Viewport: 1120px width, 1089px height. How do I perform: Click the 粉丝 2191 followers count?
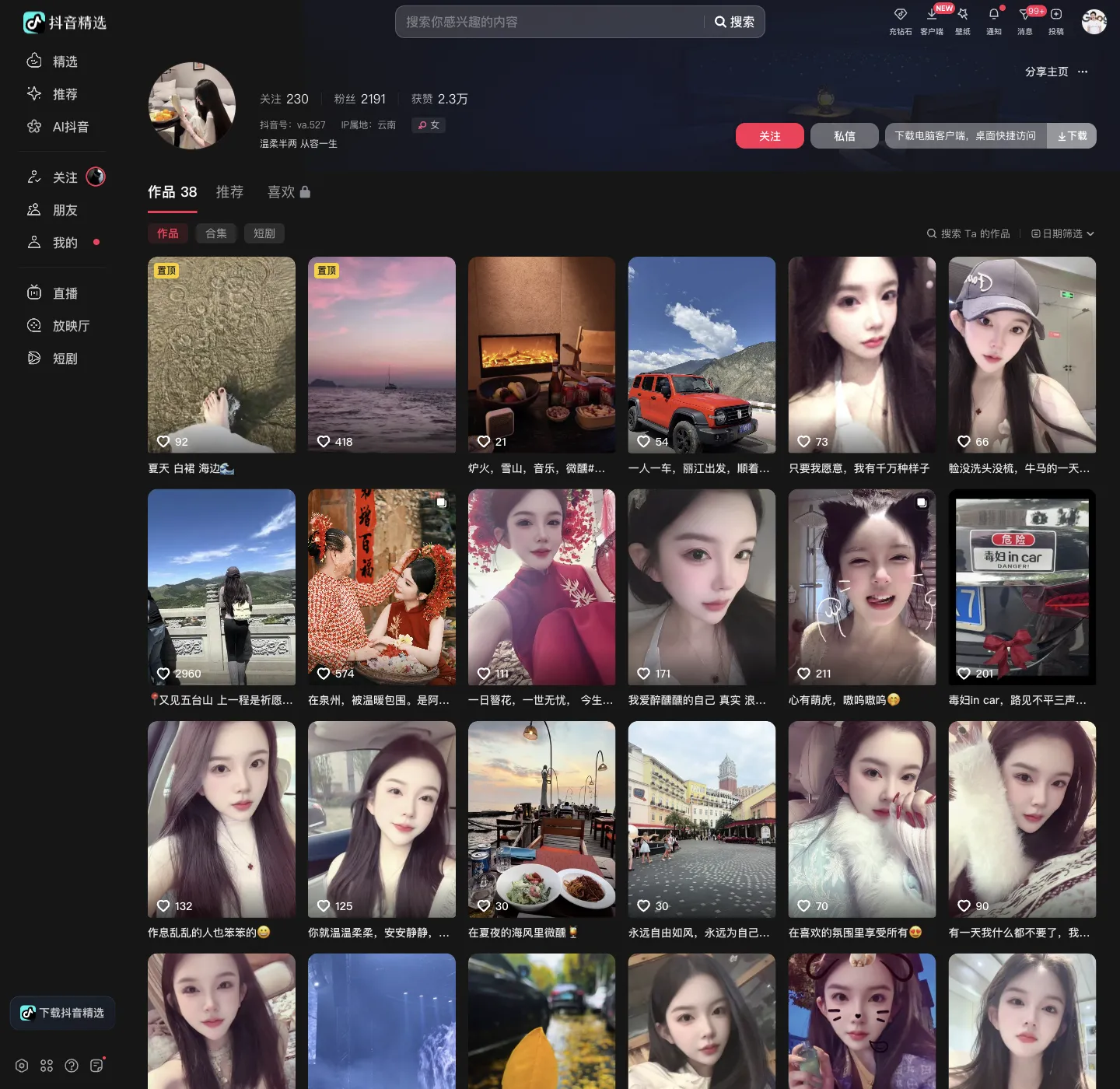point(360,99)
